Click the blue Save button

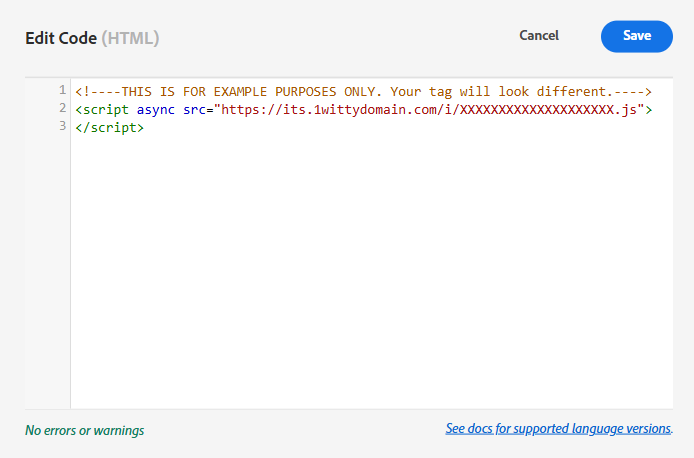(x=636, y=36)
